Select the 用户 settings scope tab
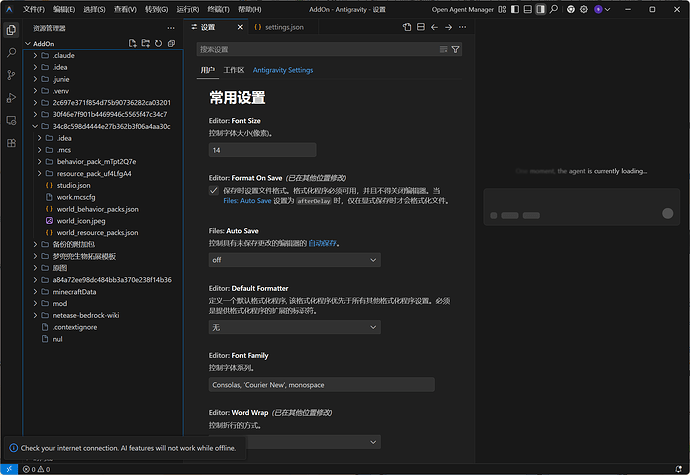The height and width of the screenshot is (475, 690). click(x=208, y=70)
